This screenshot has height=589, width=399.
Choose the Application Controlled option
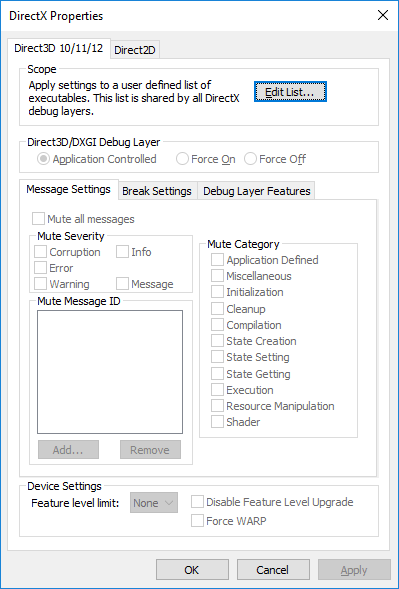[x=97, y=159]
